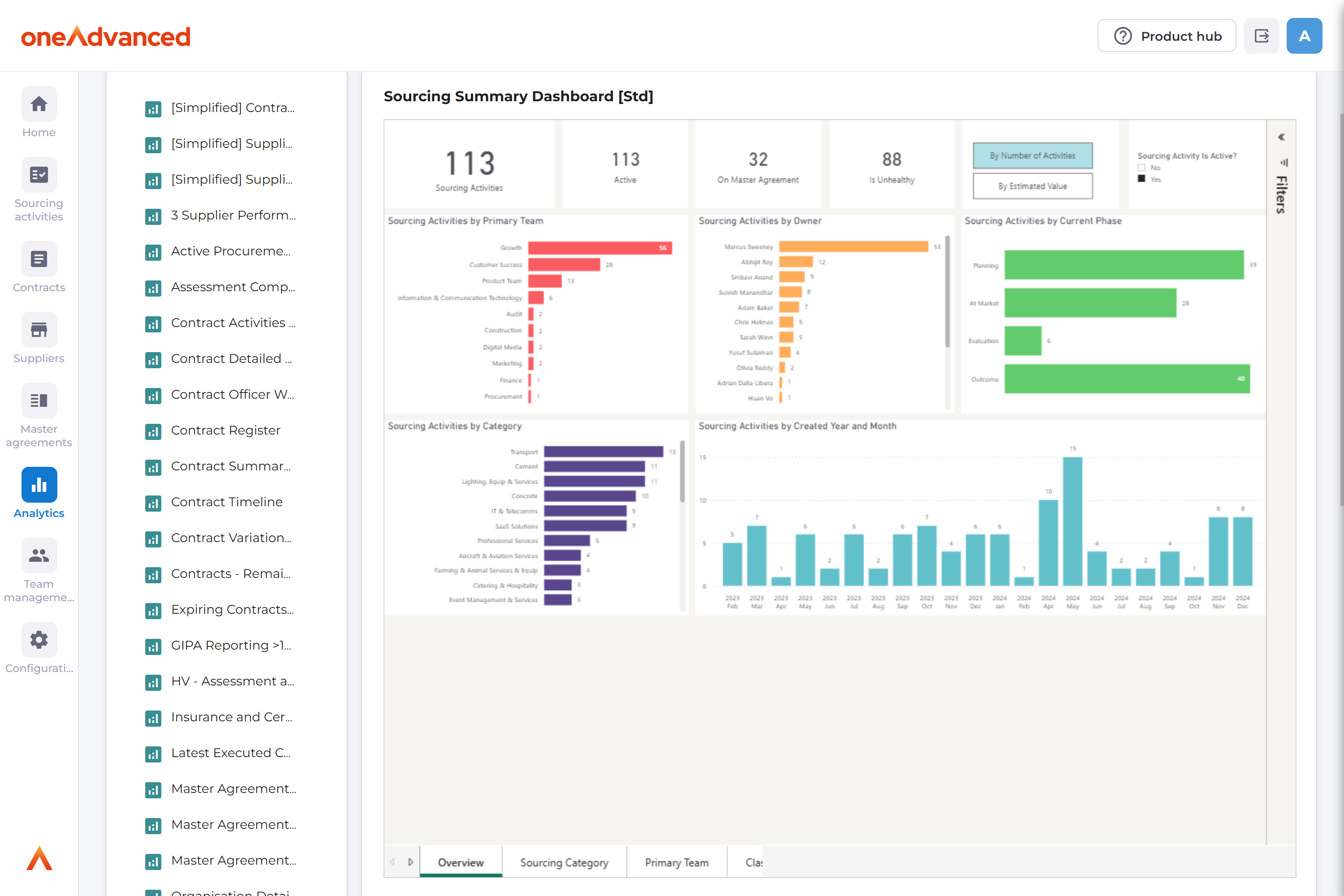Image resolution: width=1344 pixels, height=896 pixels.
Task: Switch to the Sourcing Category tab
Action: click(564, 862)
